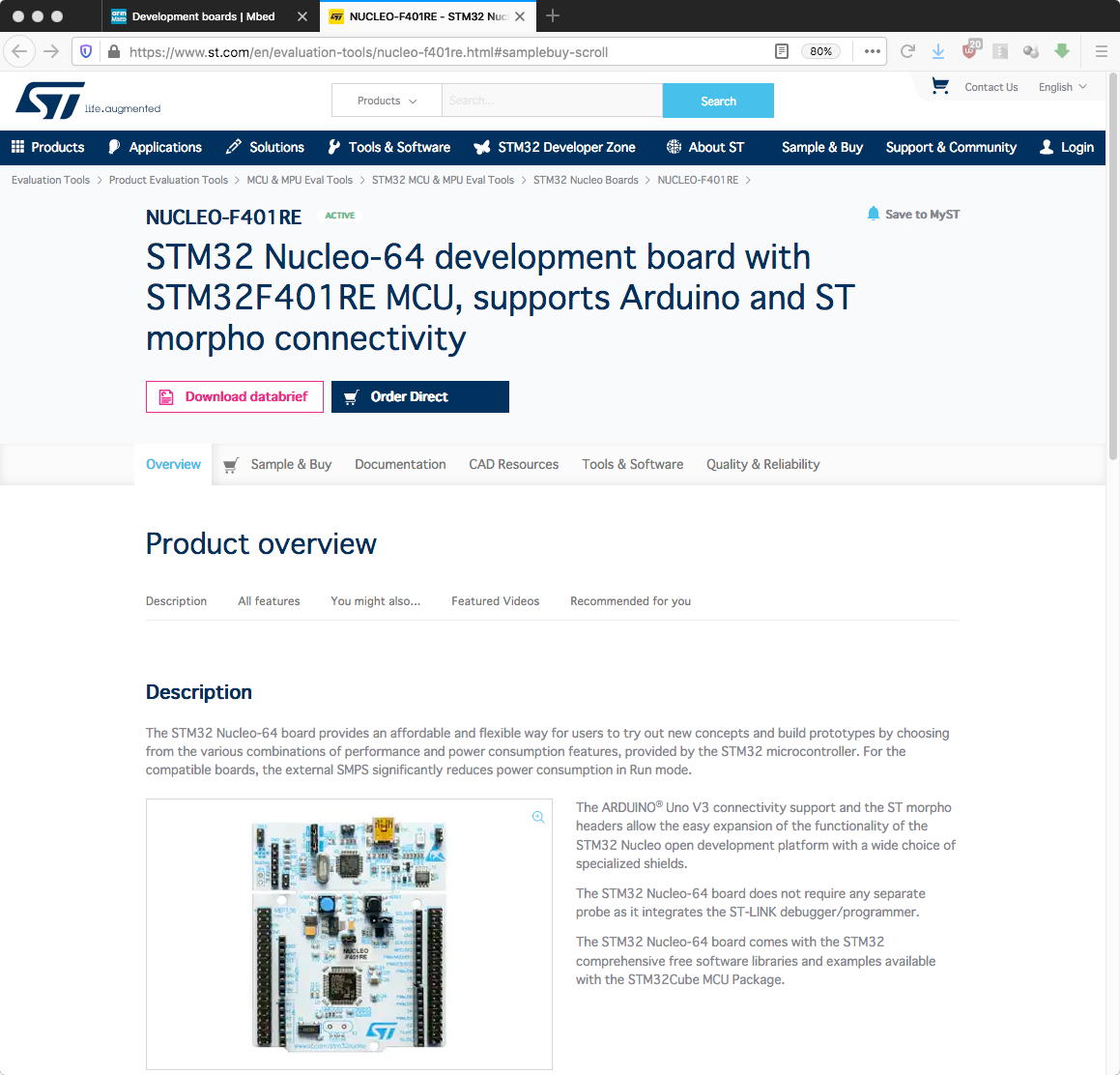Click the bell icon beside Save to MyST
Viewport: 1120px width, 1075px height.
pos(873,214)
